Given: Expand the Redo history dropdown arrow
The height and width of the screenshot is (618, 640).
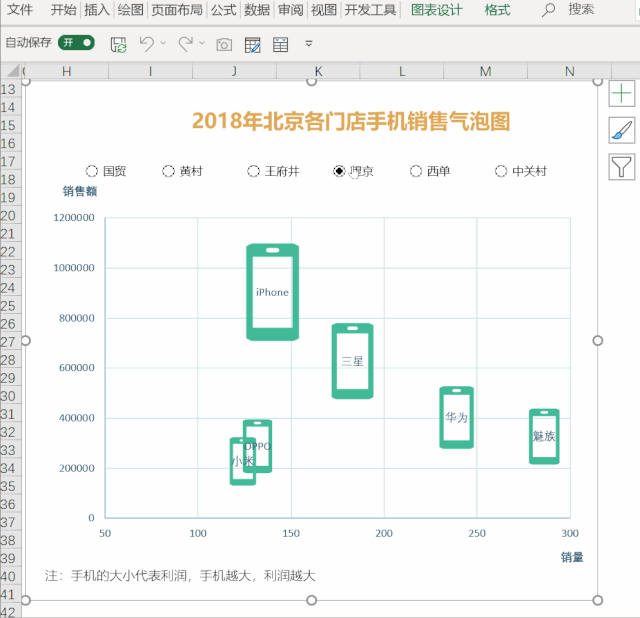Looking at the screenshot, I should point(202,42).
